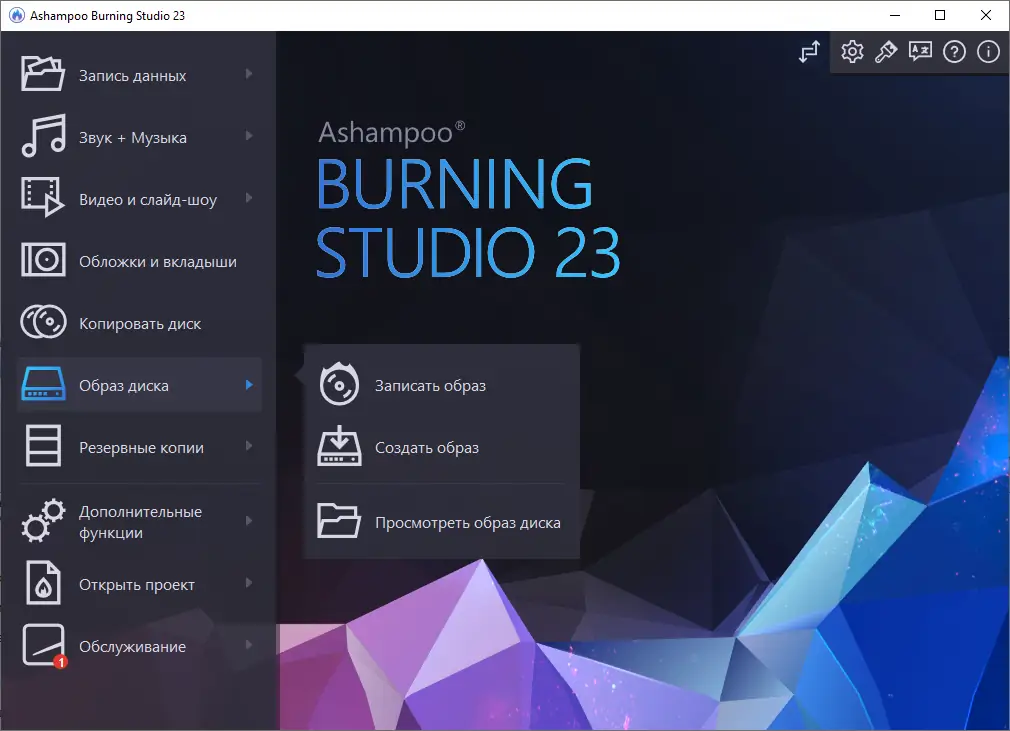Open the program info icon
1010x731 pixels.
(988, 51)
